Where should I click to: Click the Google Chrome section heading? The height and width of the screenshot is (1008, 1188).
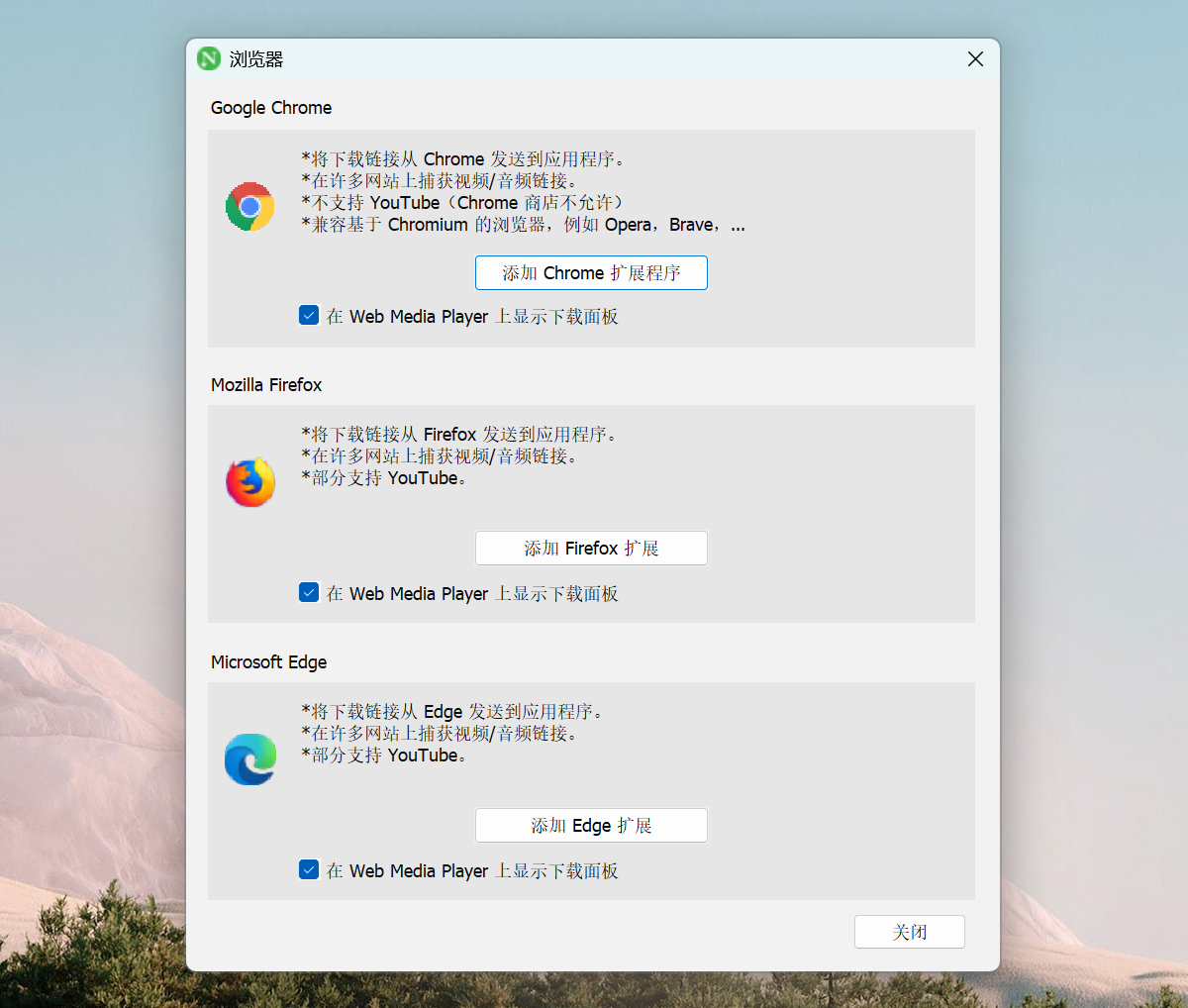(271, 108)
